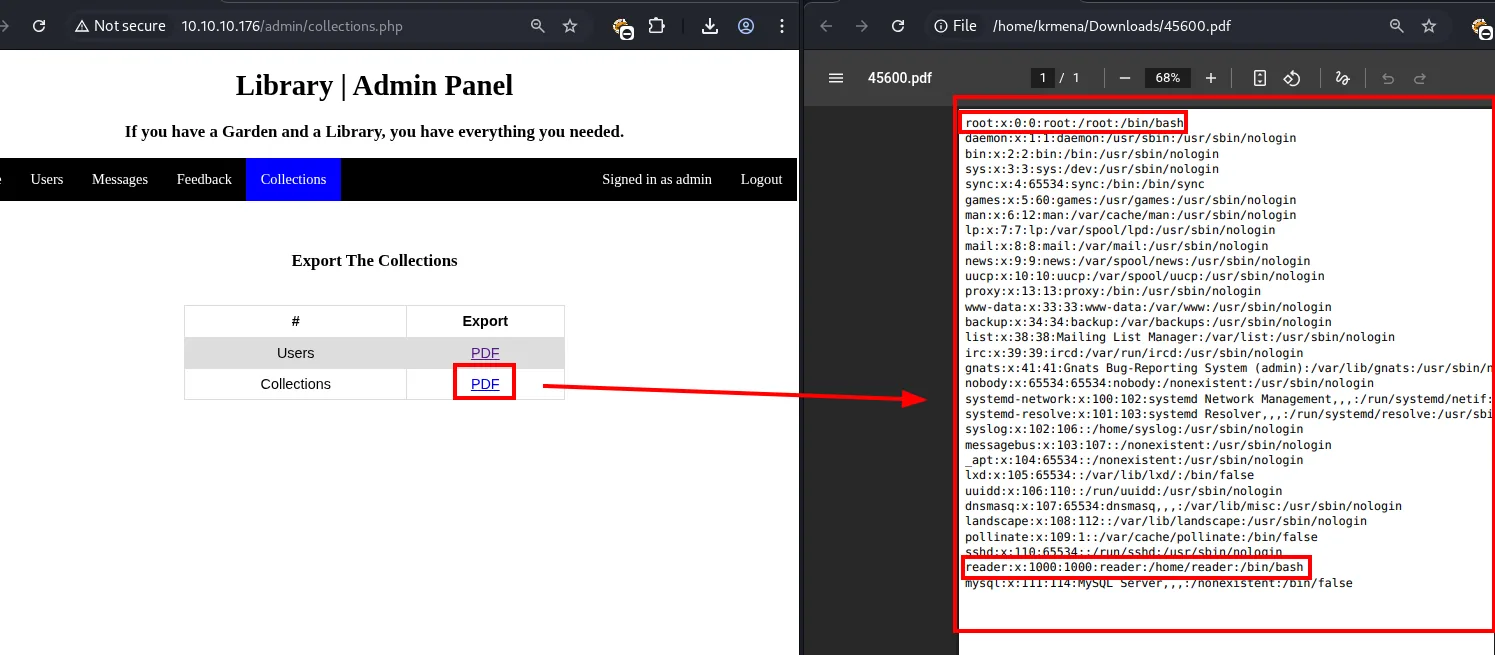
Task: Click the mysql:x:111:114 line in PDF
Action: (x=1158, y=583)
